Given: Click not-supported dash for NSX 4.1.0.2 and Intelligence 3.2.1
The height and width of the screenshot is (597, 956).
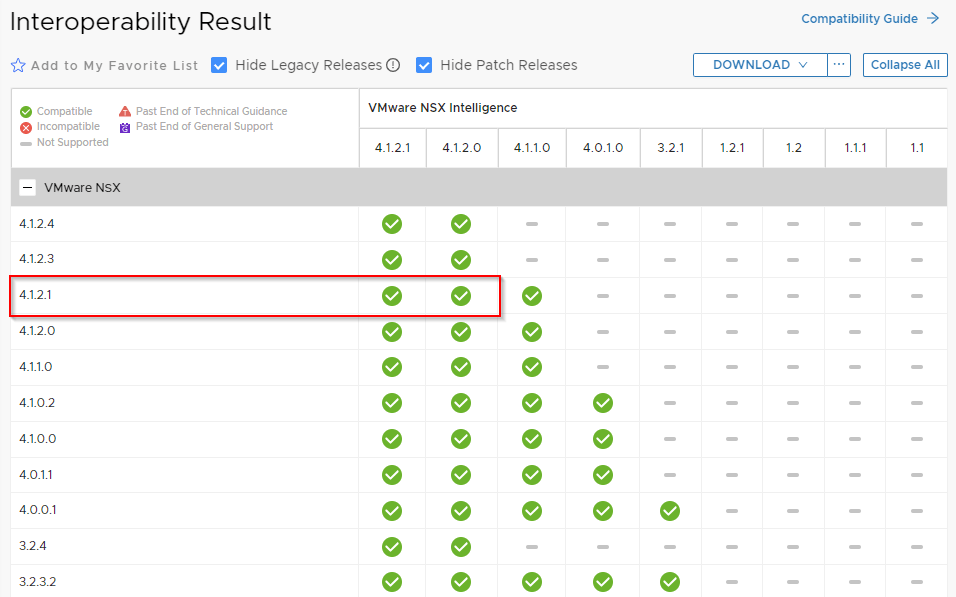Looking at the screenshot, I should point(670,403).
